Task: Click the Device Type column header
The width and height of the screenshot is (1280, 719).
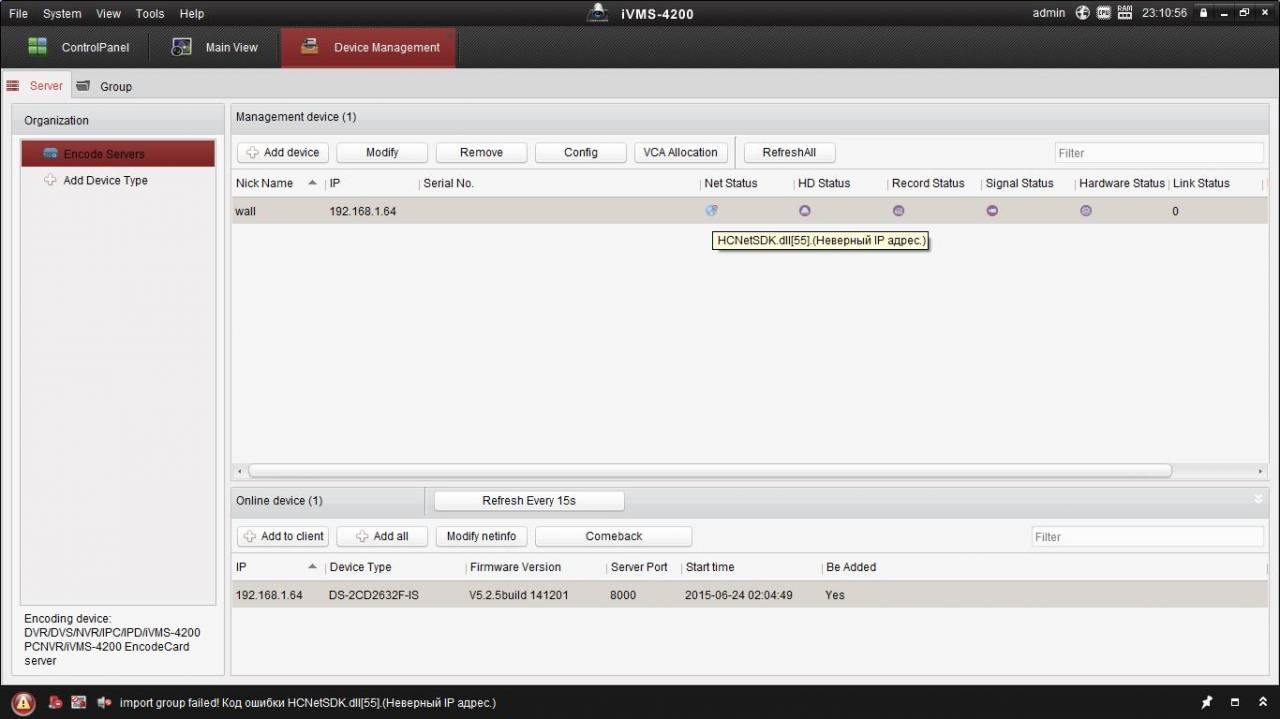Action: pyautogui.click(x=360, y=568)
